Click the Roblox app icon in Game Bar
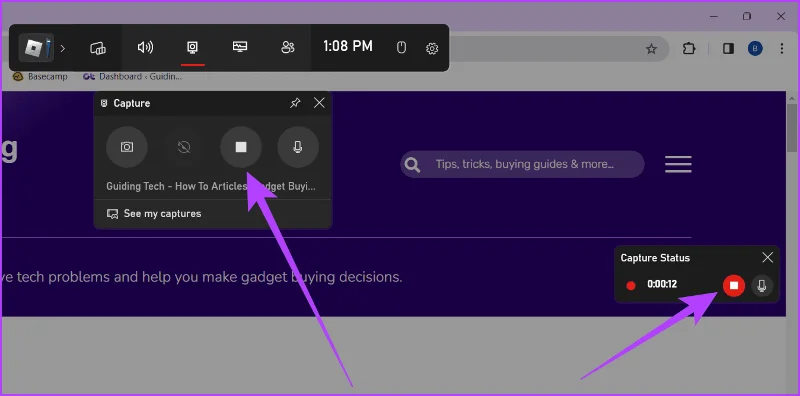 point(36,48)
